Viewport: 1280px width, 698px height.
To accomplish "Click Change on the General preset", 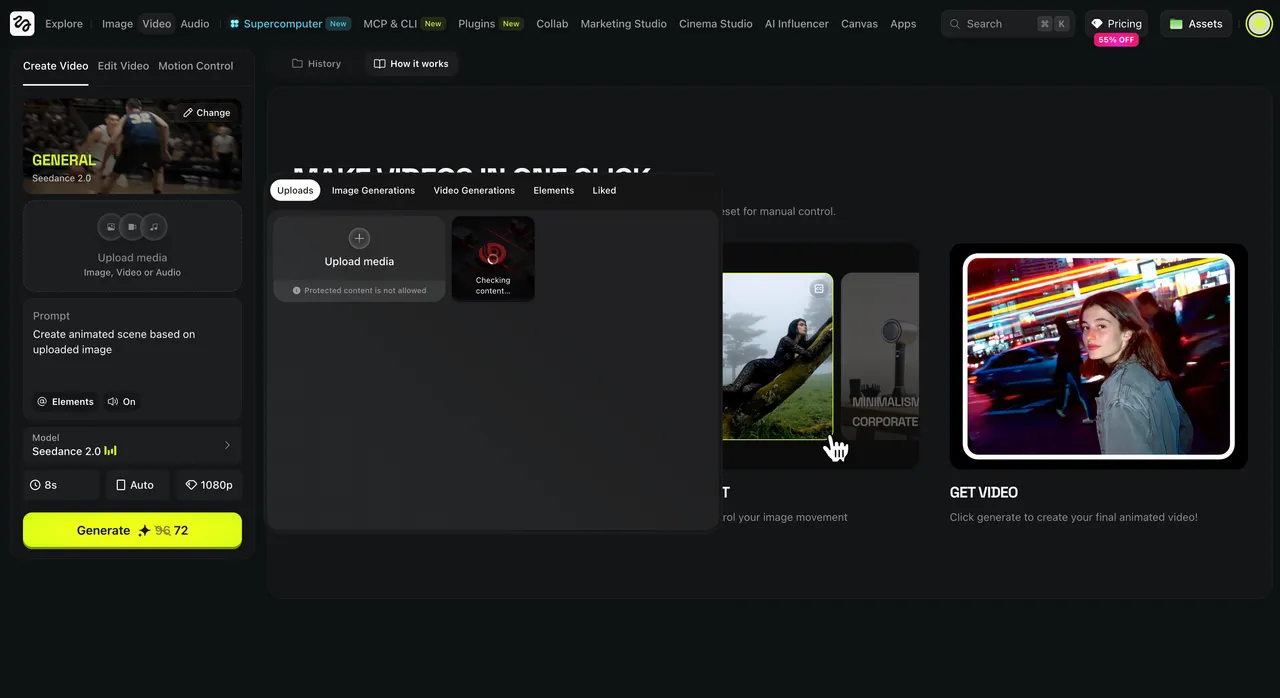I will click(x=207, y=113).
